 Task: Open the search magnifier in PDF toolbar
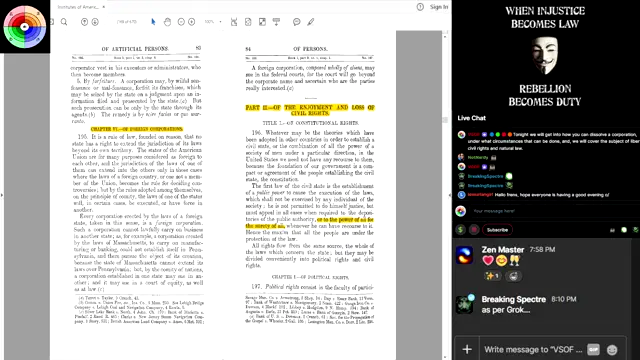[x=64, y=22]
